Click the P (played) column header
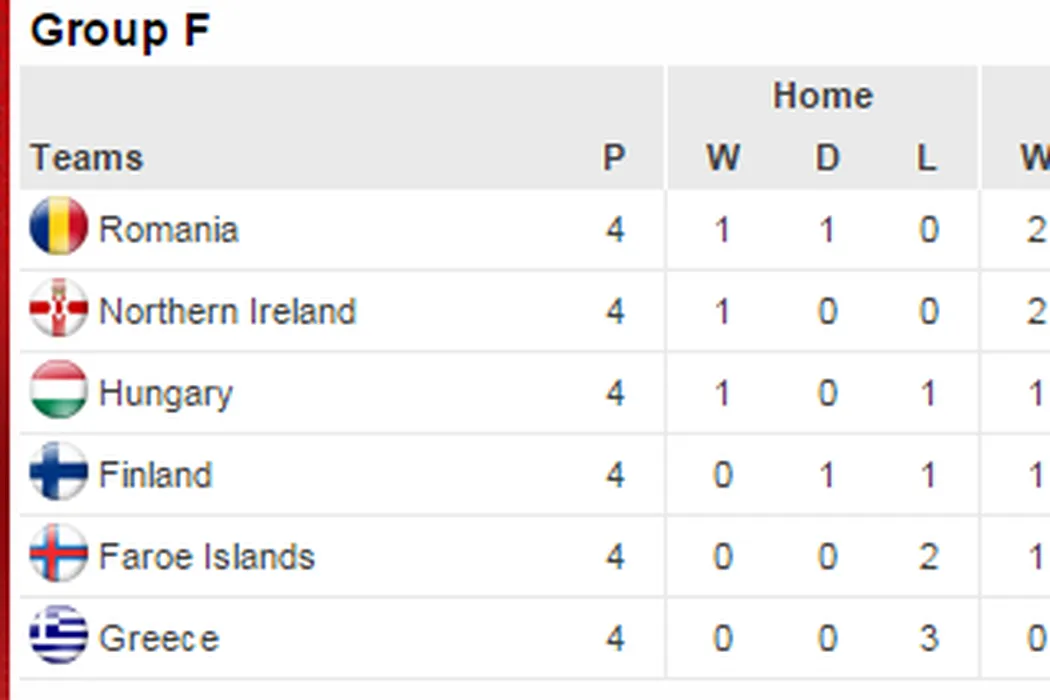1050x700 pixels. pyautogui.click(x=614, y=158)
